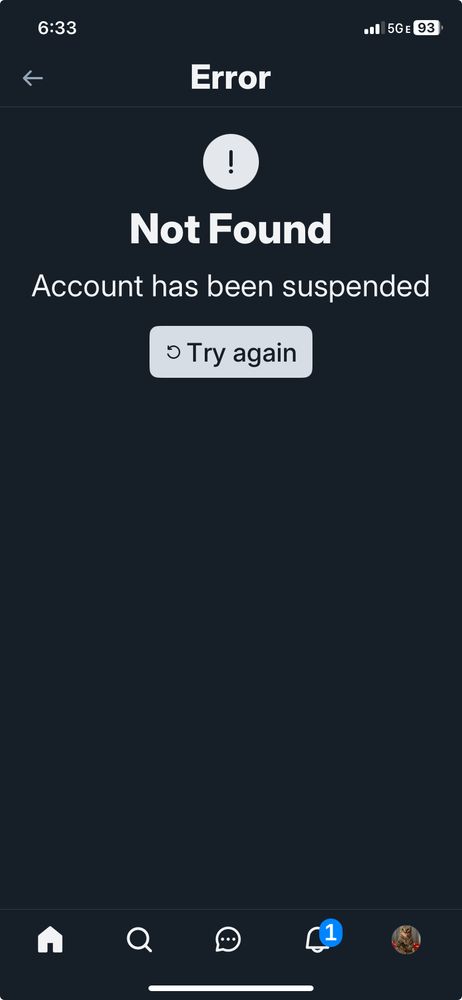The image size is (462, 1000).
Task: Open the profile avatar tab
Action: pyautogui.click(x=406, y=939)
